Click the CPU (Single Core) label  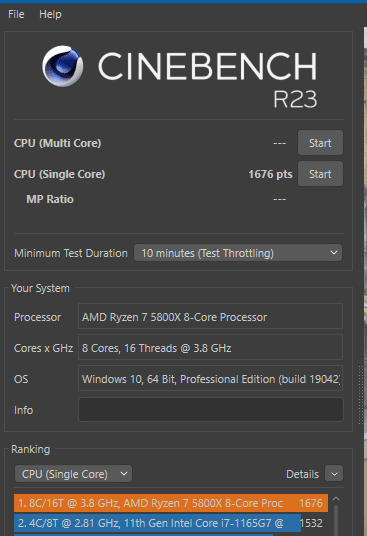(59, 174)
